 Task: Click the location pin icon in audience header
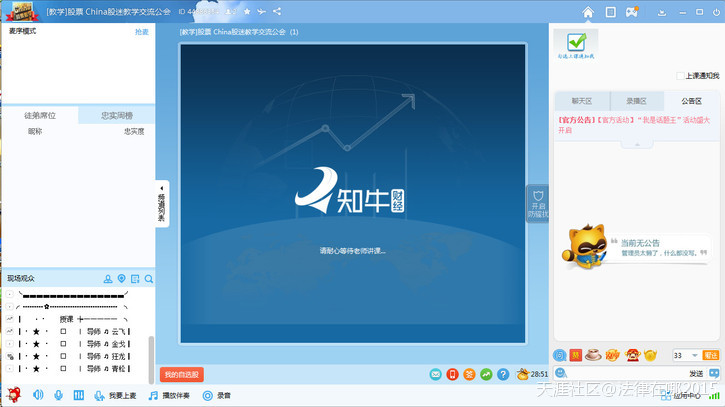pos(122,278)
